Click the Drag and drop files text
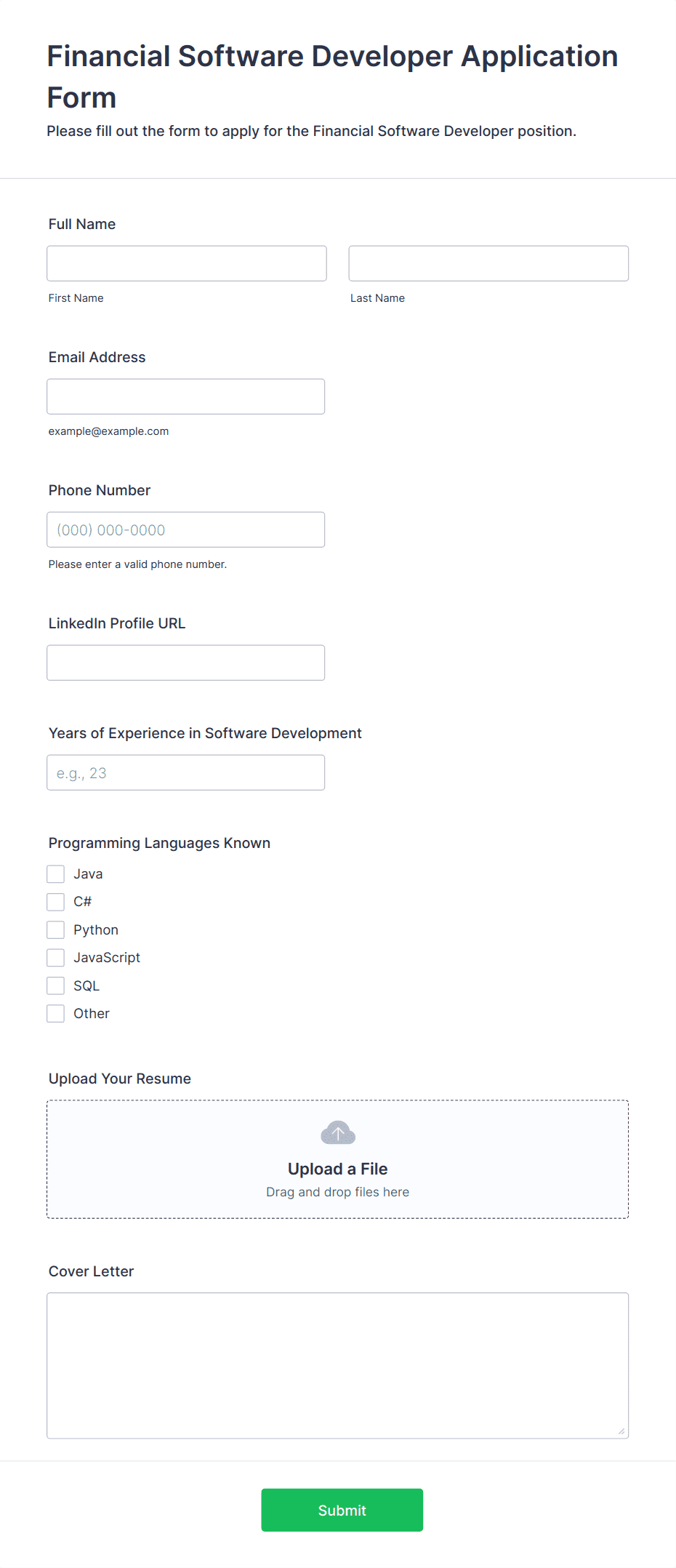The width and height of the screenshot is (676, 1568). click(x=338, y=1192)
